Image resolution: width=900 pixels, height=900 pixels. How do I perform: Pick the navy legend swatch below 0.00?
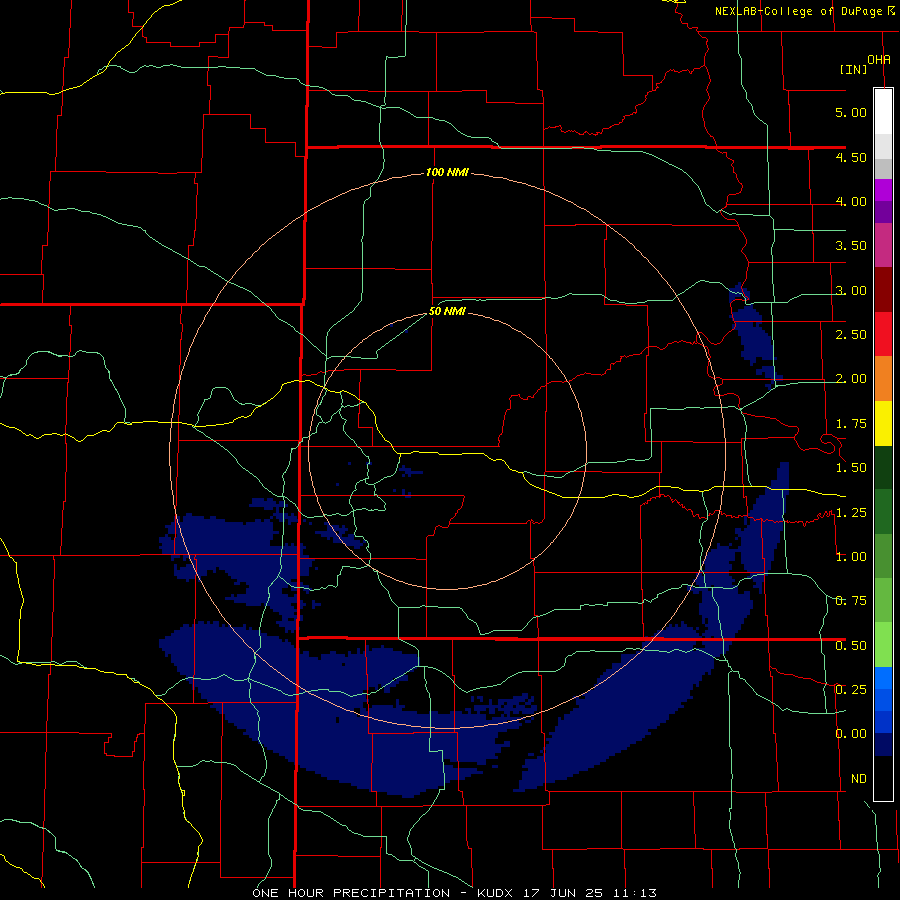883,744
